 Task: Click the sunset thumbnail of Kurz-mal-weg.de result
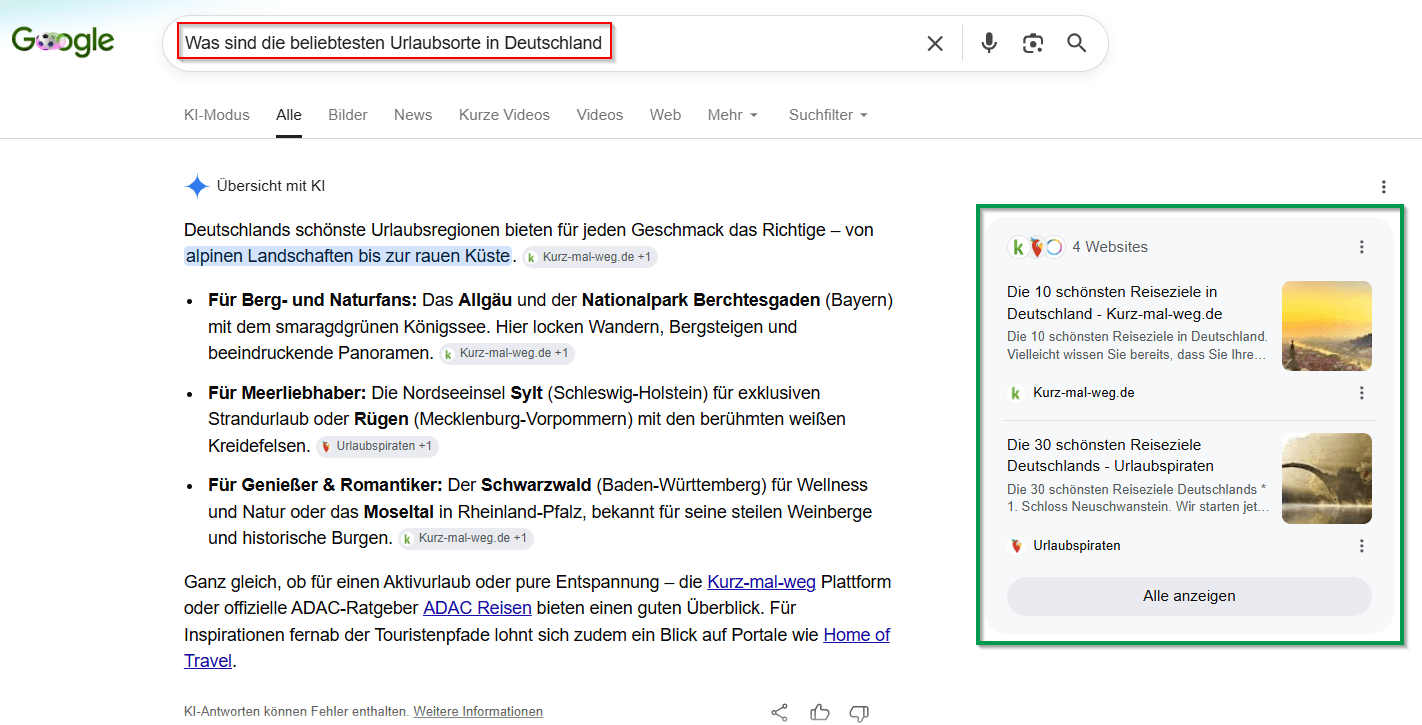pos(1327,326)
